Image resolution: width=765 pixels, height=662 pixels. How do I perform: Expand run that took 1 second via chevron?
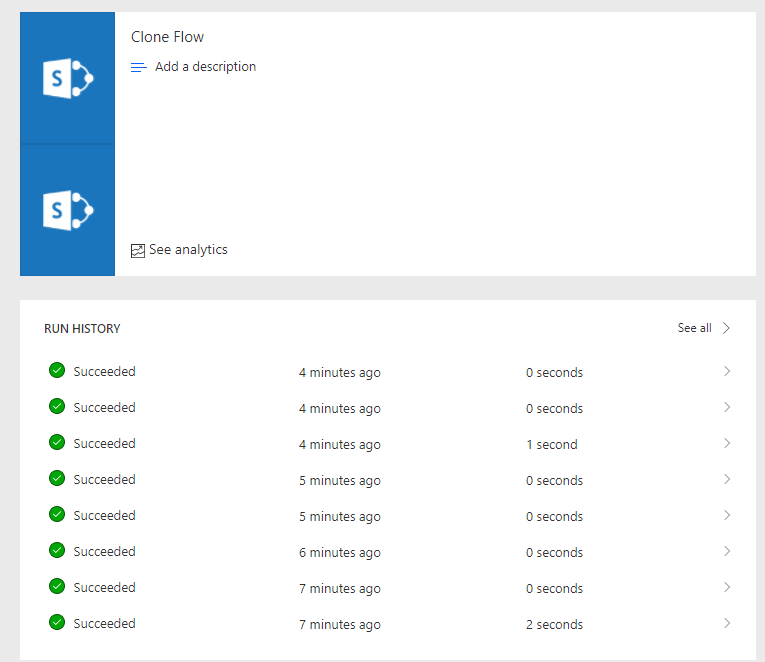coord(727,443)
